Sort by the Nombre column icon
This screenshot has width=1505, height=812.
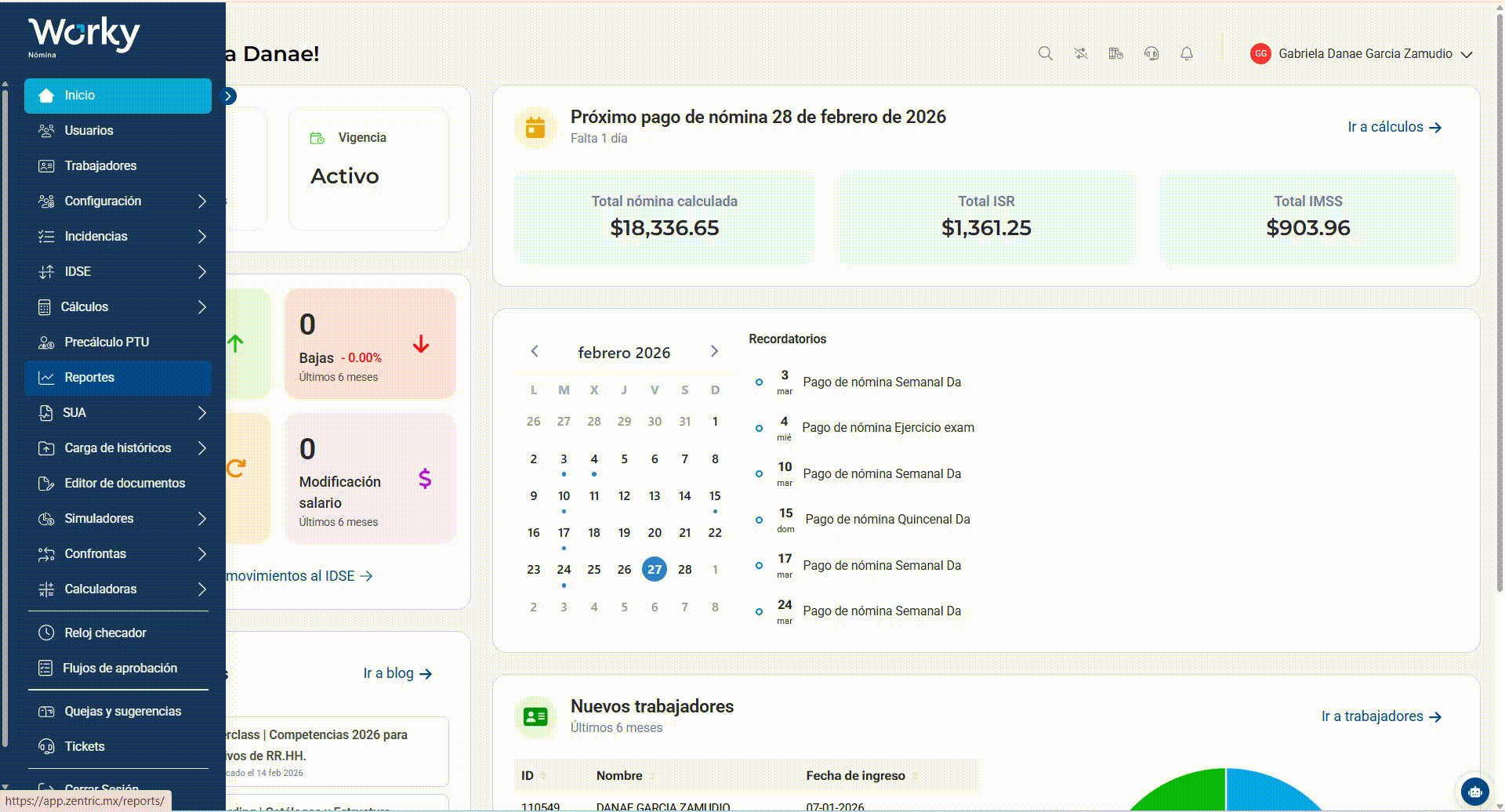pos(652,776)
